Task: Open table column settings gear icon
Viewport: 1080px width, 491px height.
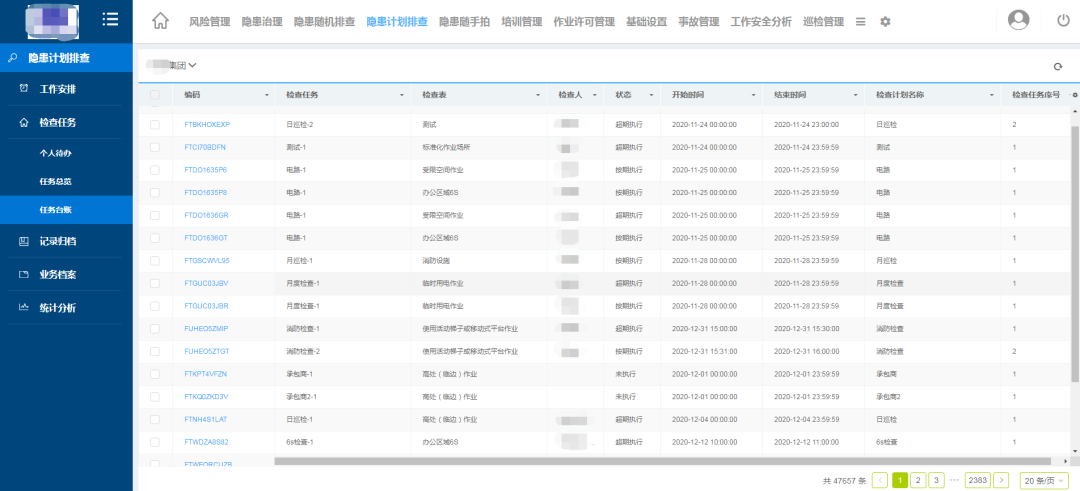Action: [x=1074, y=95]
